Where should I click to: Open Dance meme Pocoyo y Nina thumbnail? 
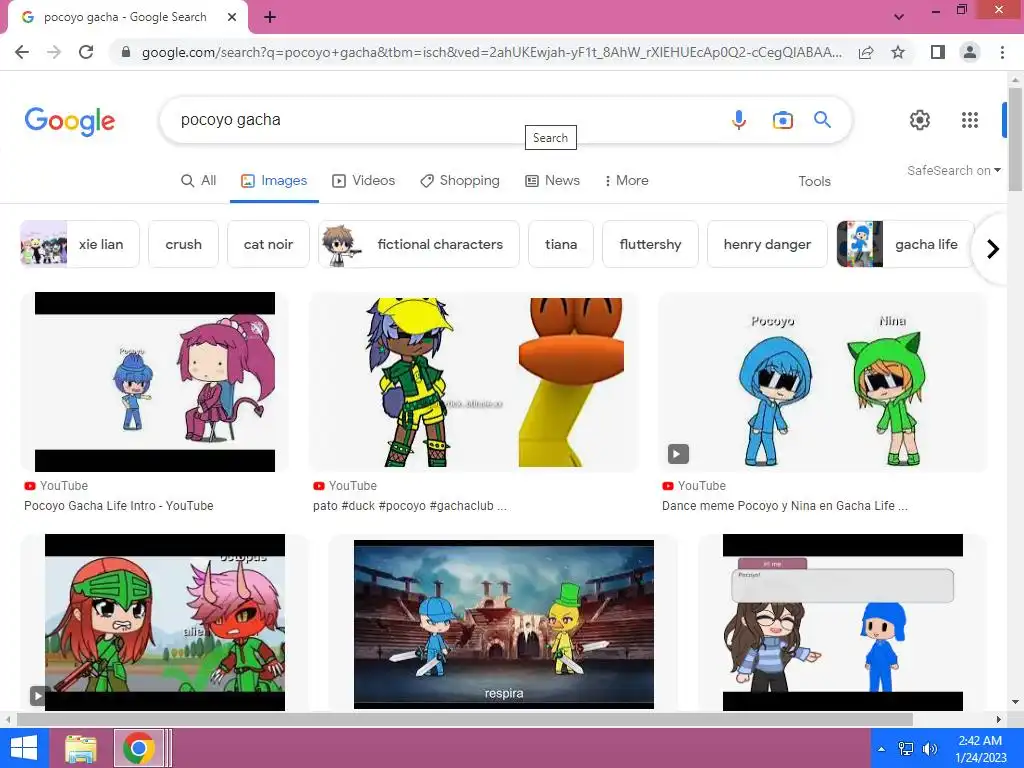(823, 382)
